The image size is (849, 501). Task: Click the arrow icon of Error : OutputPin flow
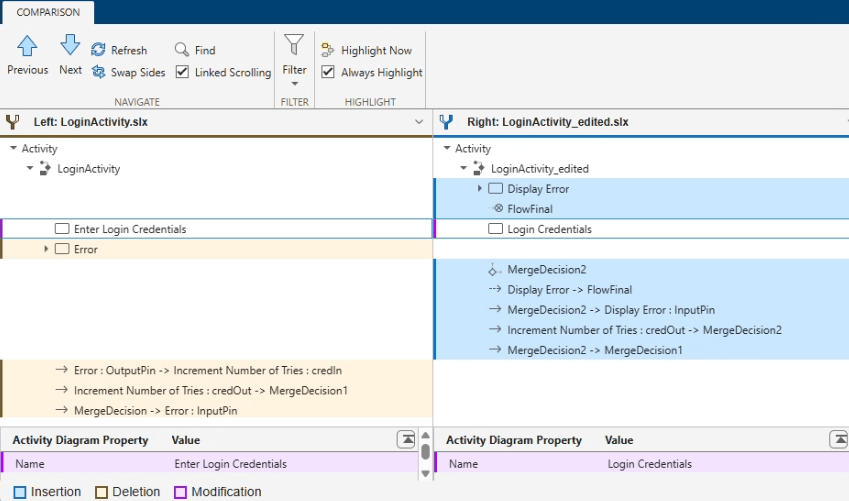click(62, 370)
